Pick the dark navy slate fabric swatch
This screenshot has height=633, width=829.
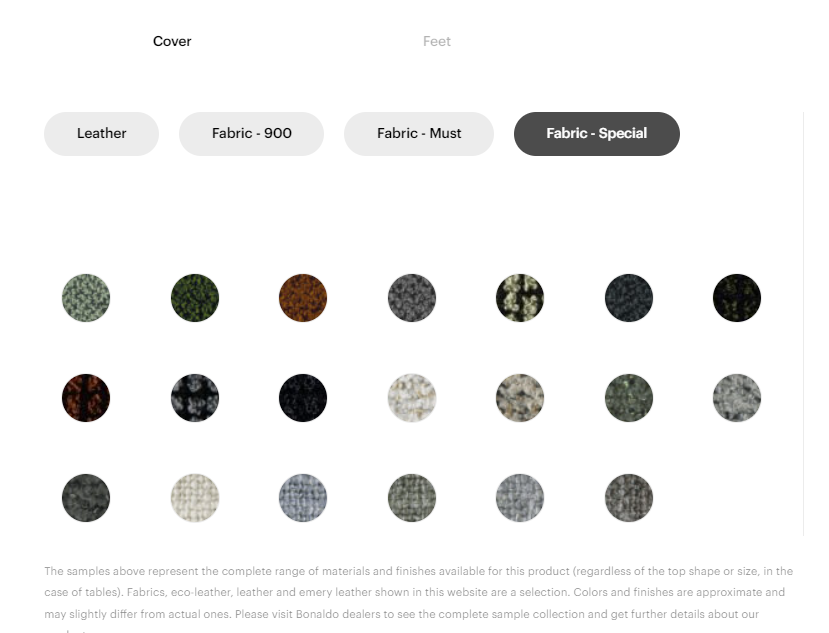click(629, 298)
